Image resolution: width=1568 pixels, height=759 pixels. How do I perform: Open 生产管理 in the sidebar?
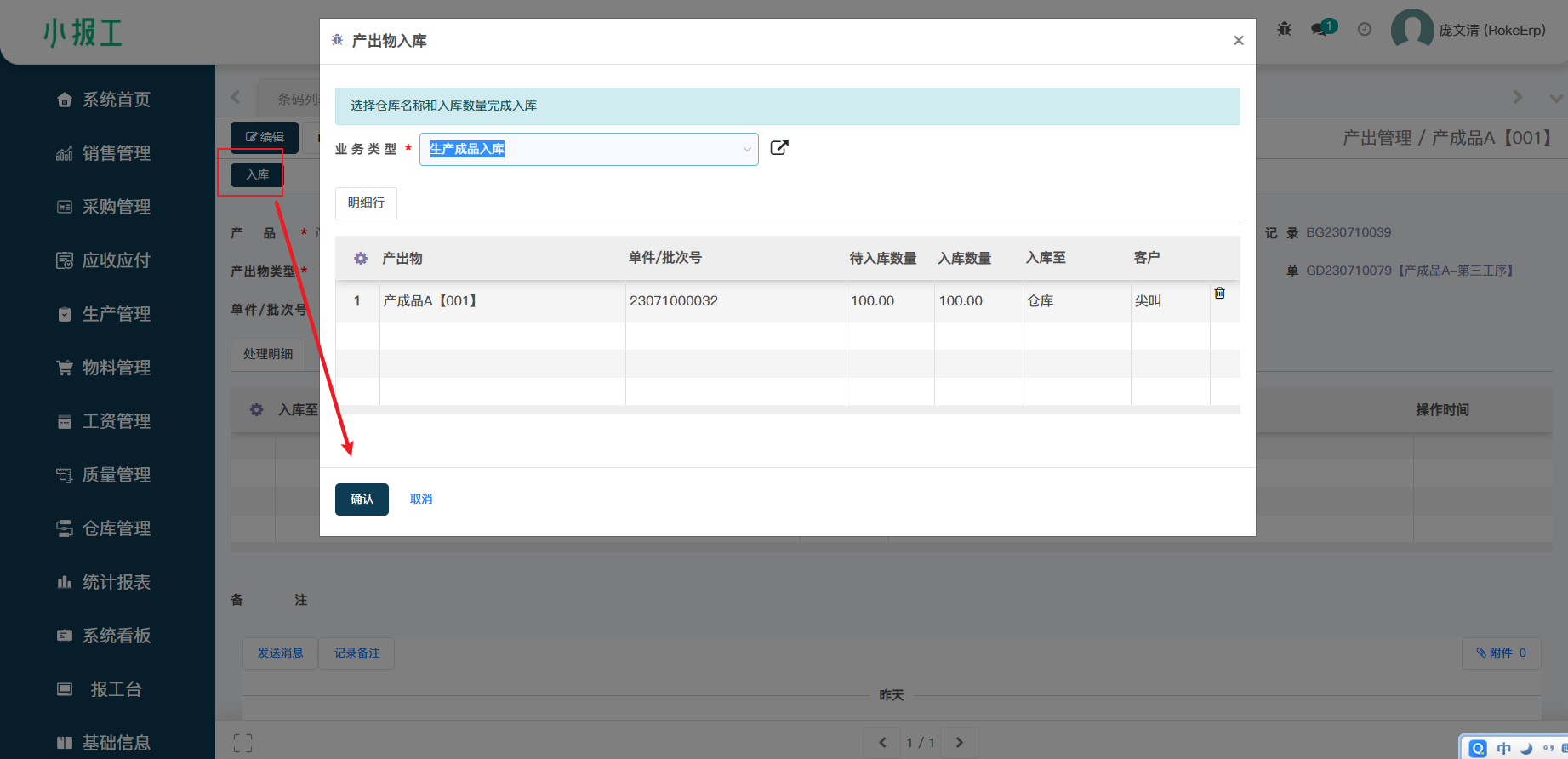point(116,314)
